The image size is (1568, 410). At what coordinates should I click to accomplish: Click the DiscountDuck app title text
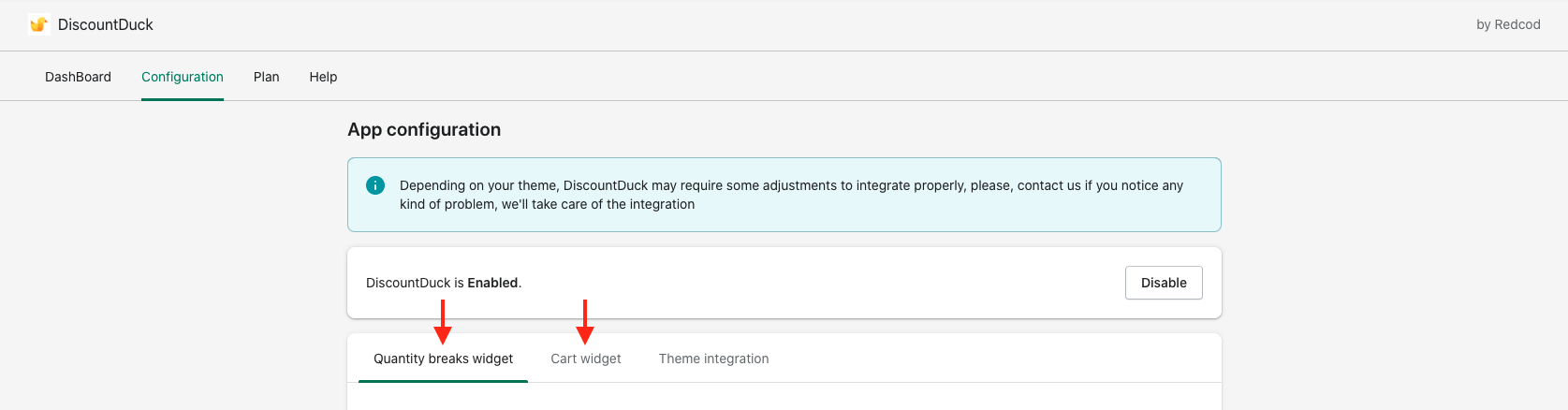point(106,25)
